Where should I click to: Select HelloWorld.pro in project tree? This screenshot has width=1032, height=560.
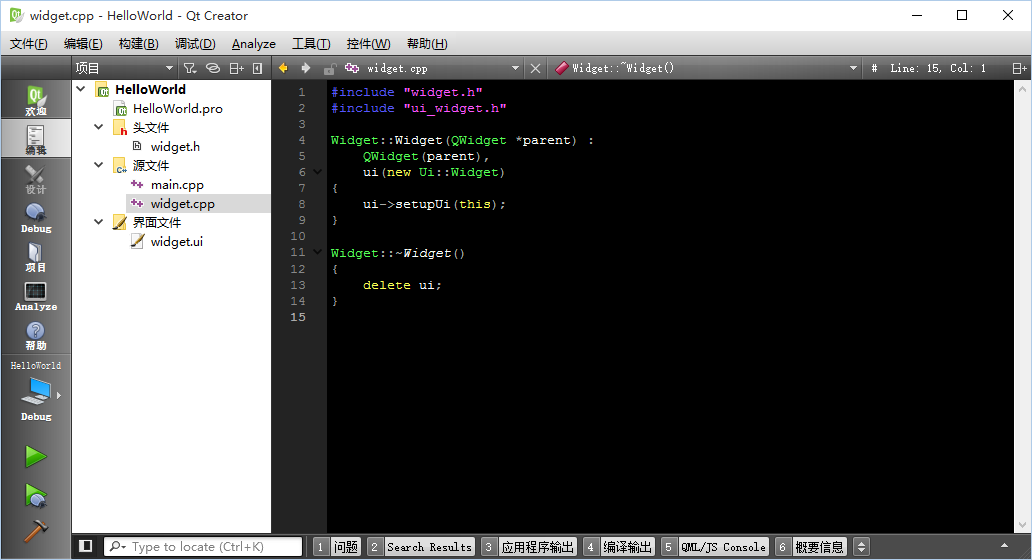[178, 109]
